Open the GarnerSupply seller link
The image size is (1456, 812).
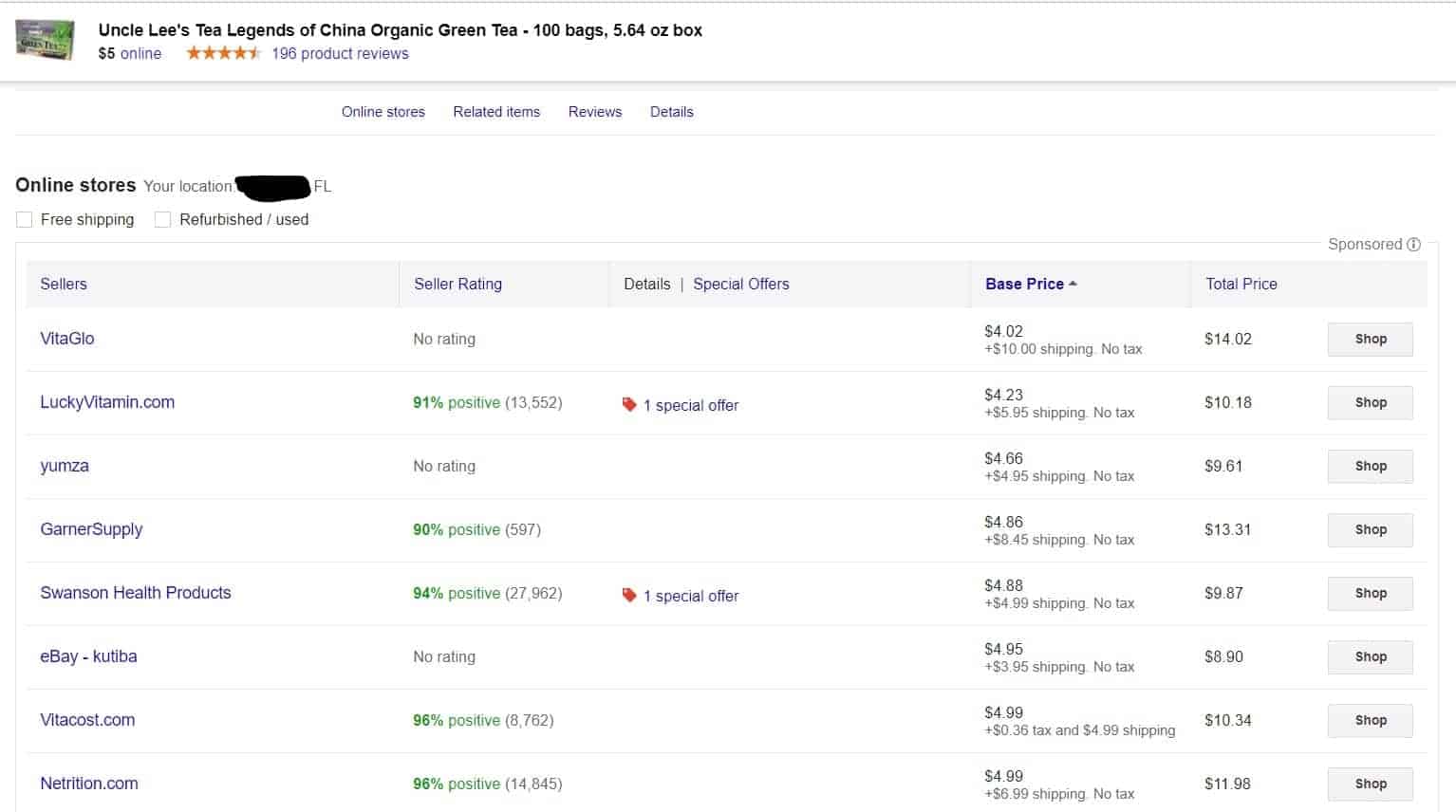point(91,529)
